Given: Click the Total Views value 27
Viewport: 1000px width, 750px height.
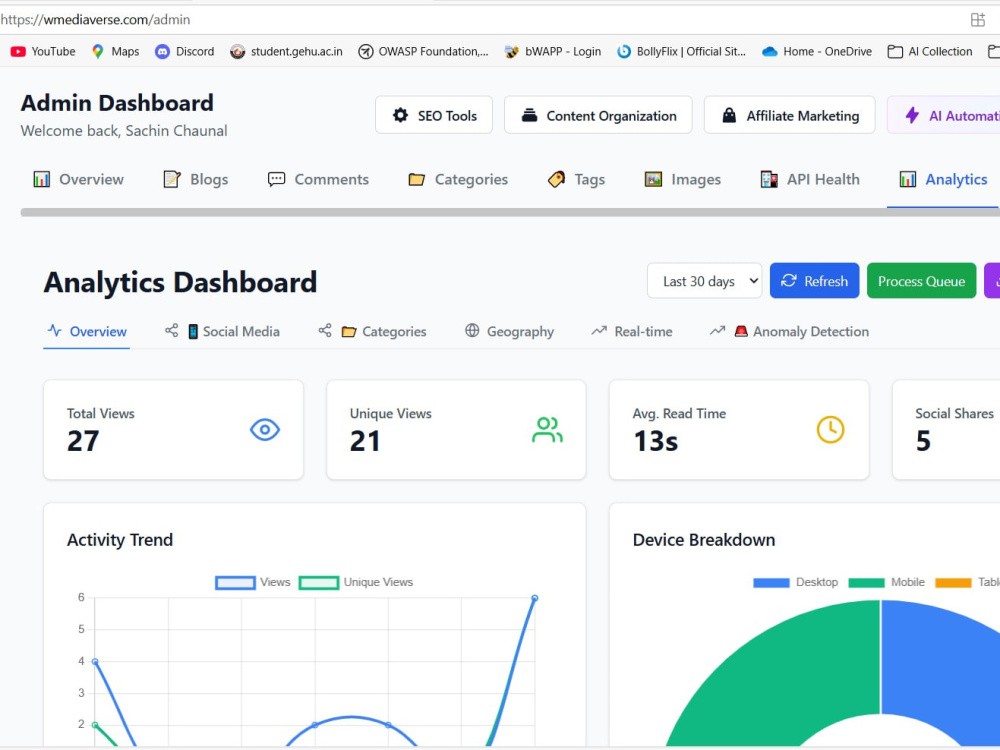Looking at the screenshot, I should [x=83, y=441].
